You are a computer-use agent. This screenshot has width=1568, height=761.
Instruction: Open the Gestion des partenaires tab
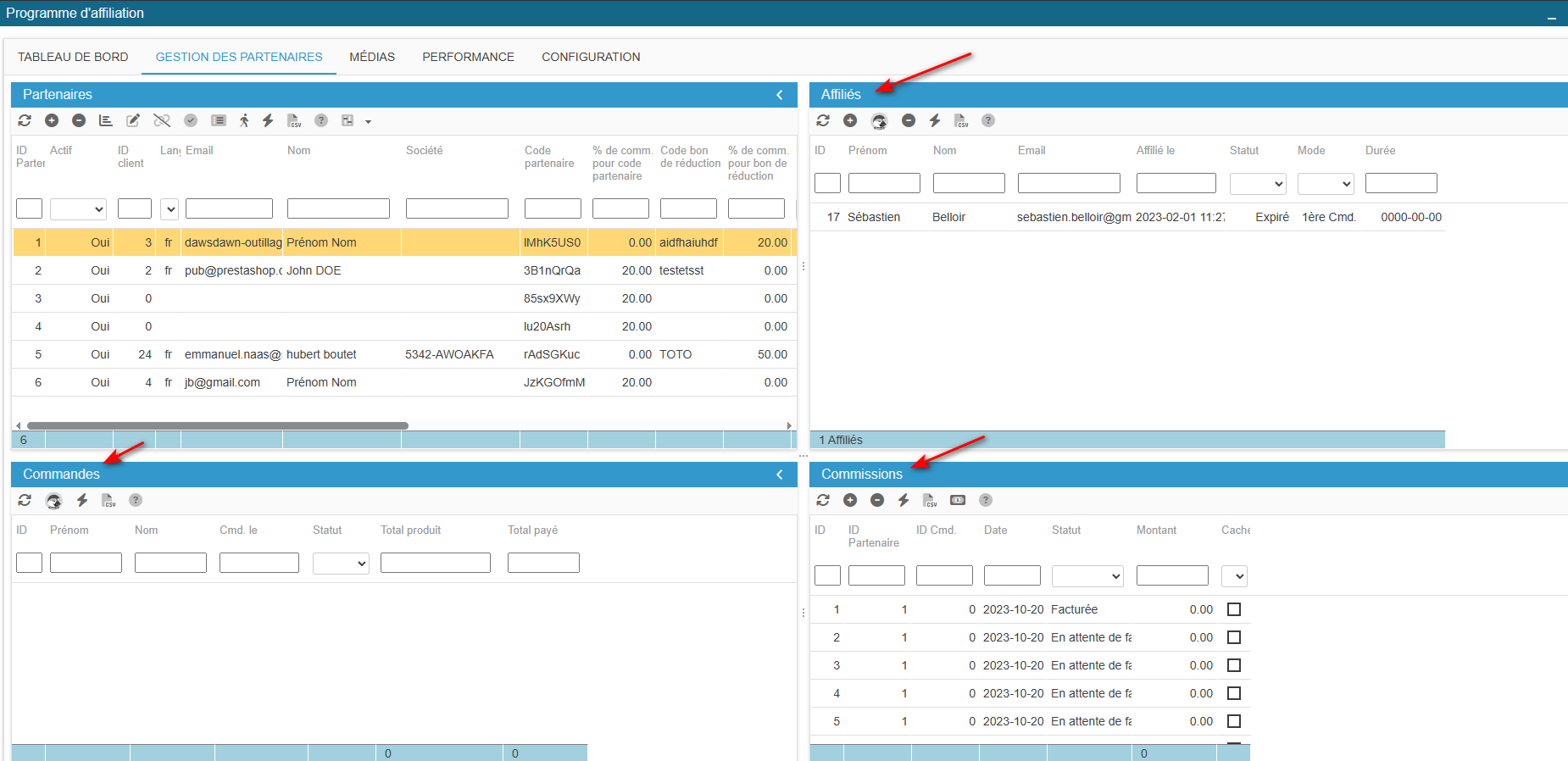pyautogui.click(x=239, y=57)
